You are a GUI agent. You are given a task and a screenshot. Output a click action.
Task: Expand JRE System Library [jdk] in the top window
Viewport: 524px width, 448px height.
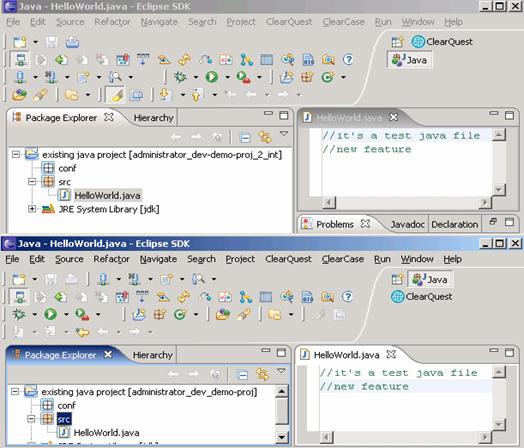[x=32, y=209]
